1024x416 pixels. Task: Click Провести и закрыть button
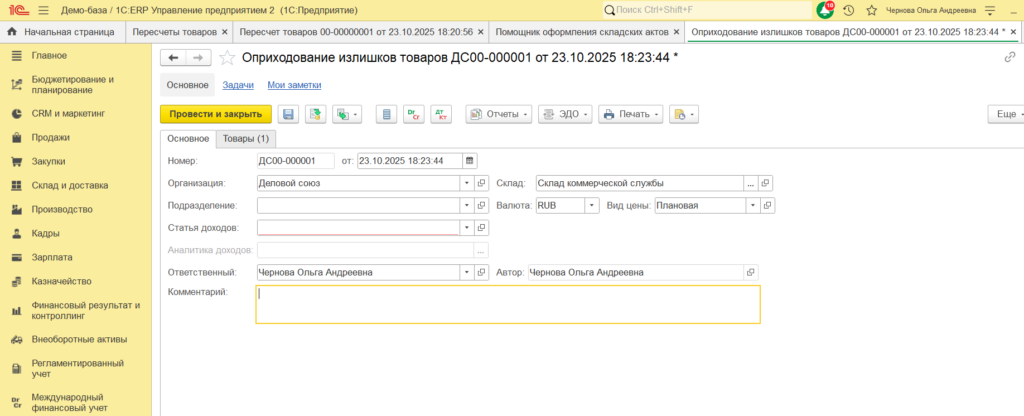216,114
